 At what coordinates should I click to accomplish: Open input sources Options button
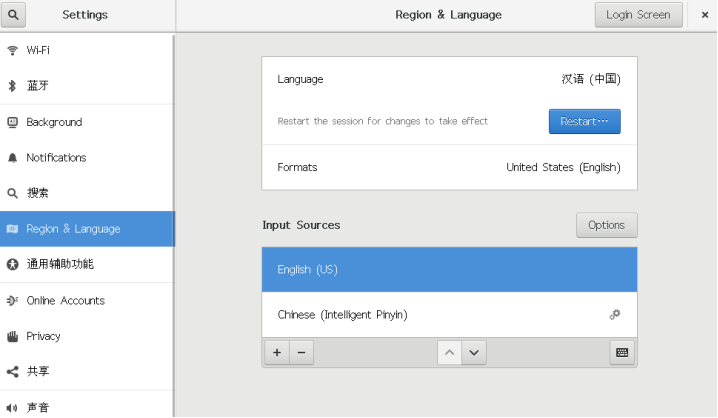606,225
